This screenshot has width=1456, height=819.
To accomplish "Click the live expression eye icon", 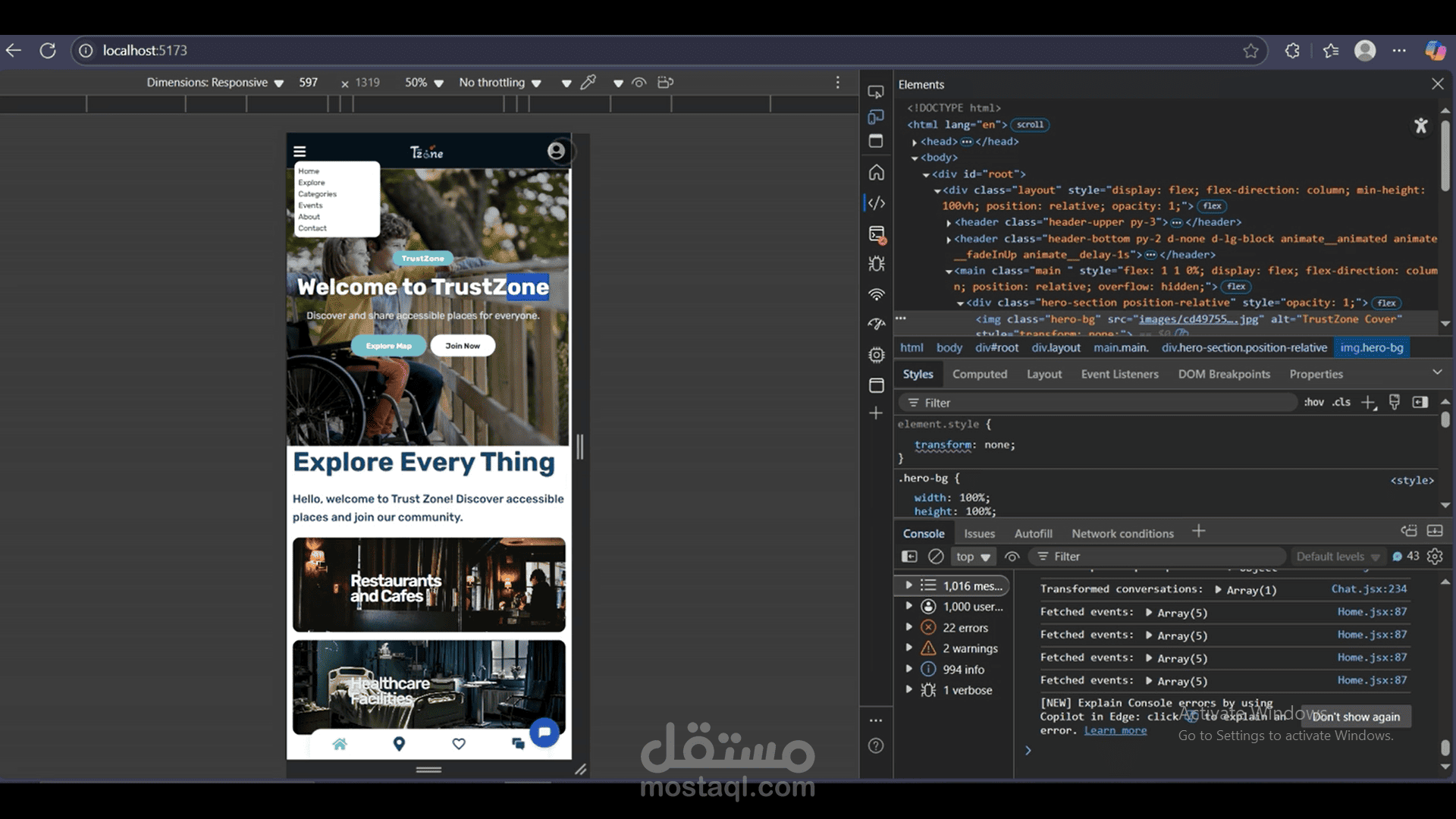I will (1012, 557).
